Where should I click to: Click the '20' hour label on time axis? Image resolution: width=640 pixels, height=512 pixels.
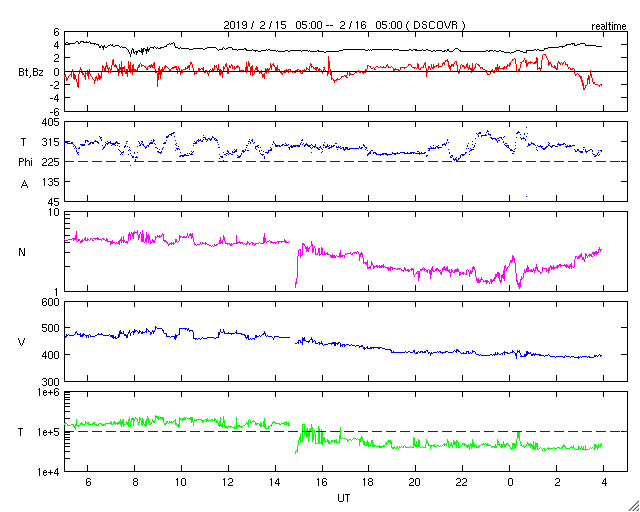click(416, 482)
